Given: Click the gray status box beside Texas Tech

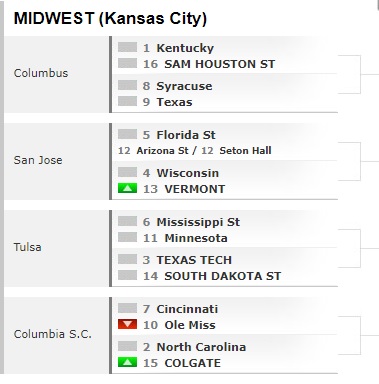Looking at the screenshot, I should click(127, 259).
